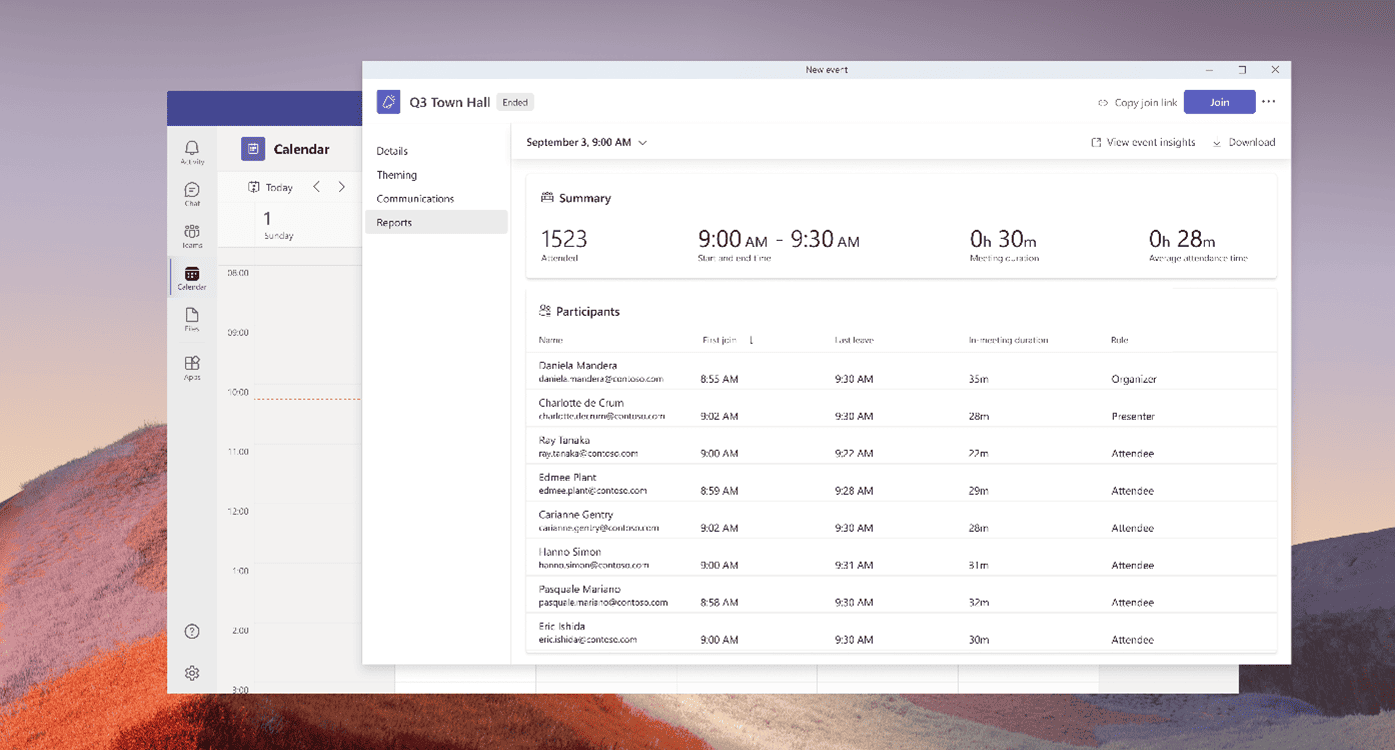Expand the Download options menu
Image resolution: width=1395 pixels, height=750 pixels.
[x=1245, y=142]
